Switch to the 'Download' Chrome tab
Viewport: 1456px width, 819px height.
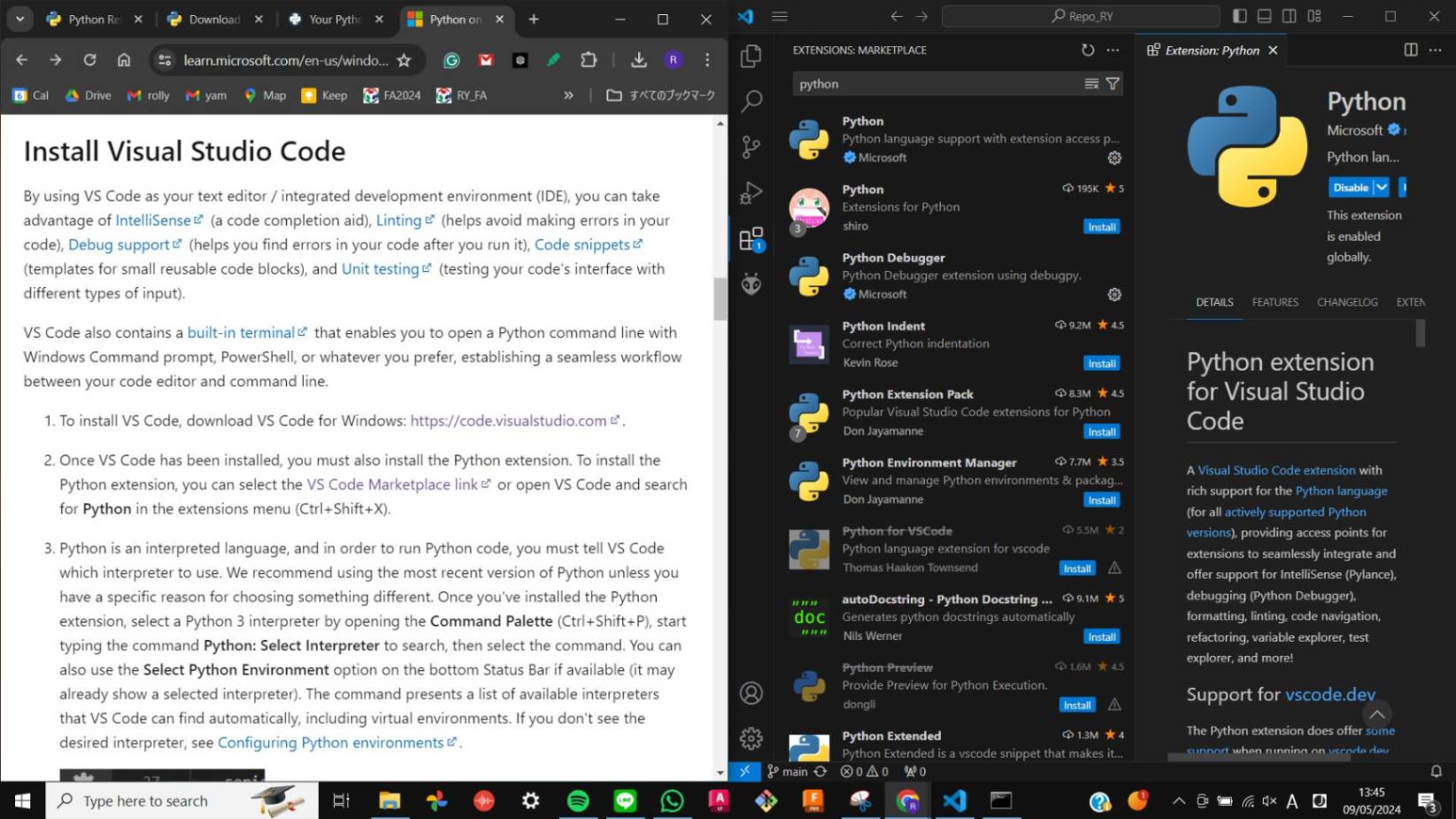[x=215, y=19]
